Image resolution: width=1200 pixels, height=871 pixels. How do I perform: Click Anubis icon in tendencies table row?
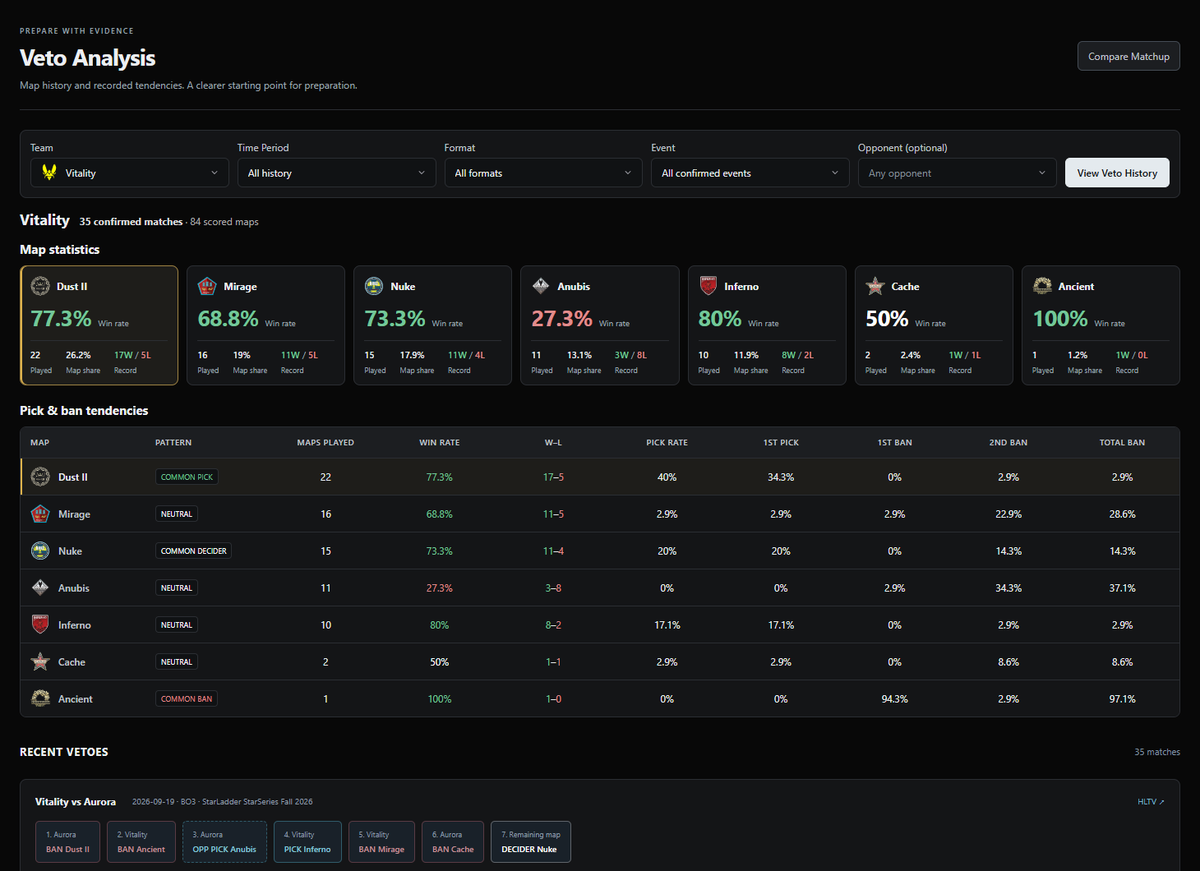click(x=41, y=588)
